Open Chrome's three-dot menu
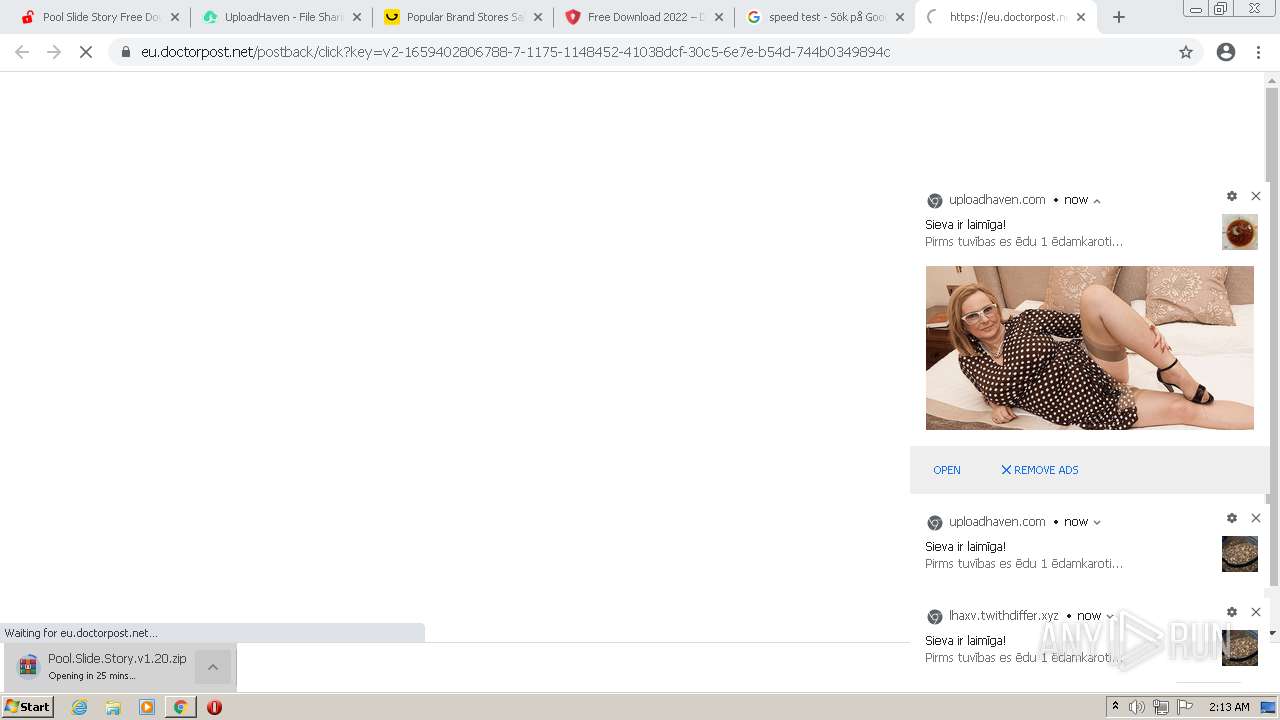The height and width of the screenshot is (720, 1280). click(1258, 52)
